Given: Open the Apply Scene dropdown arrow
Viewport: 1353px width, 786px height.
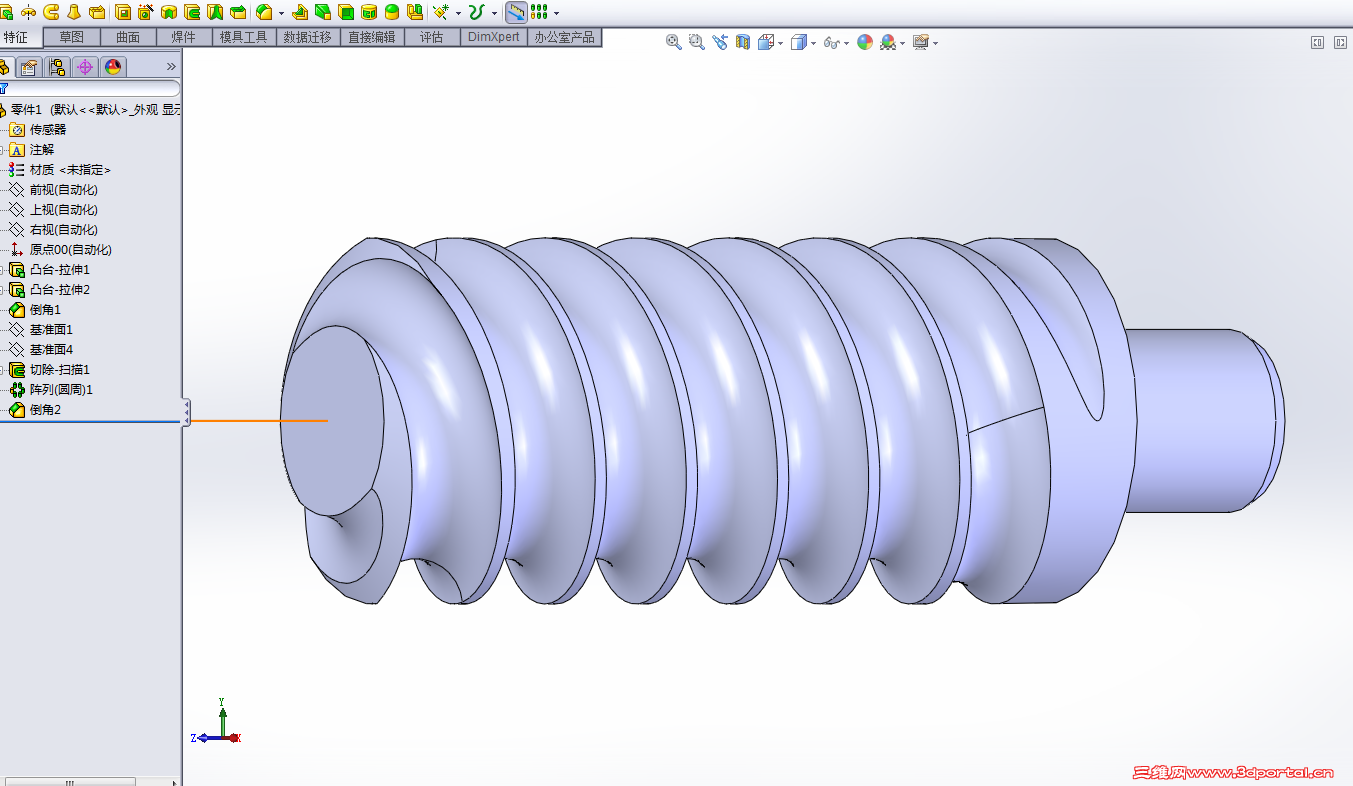Looking at the screenshot, I should tap(902, 43).
